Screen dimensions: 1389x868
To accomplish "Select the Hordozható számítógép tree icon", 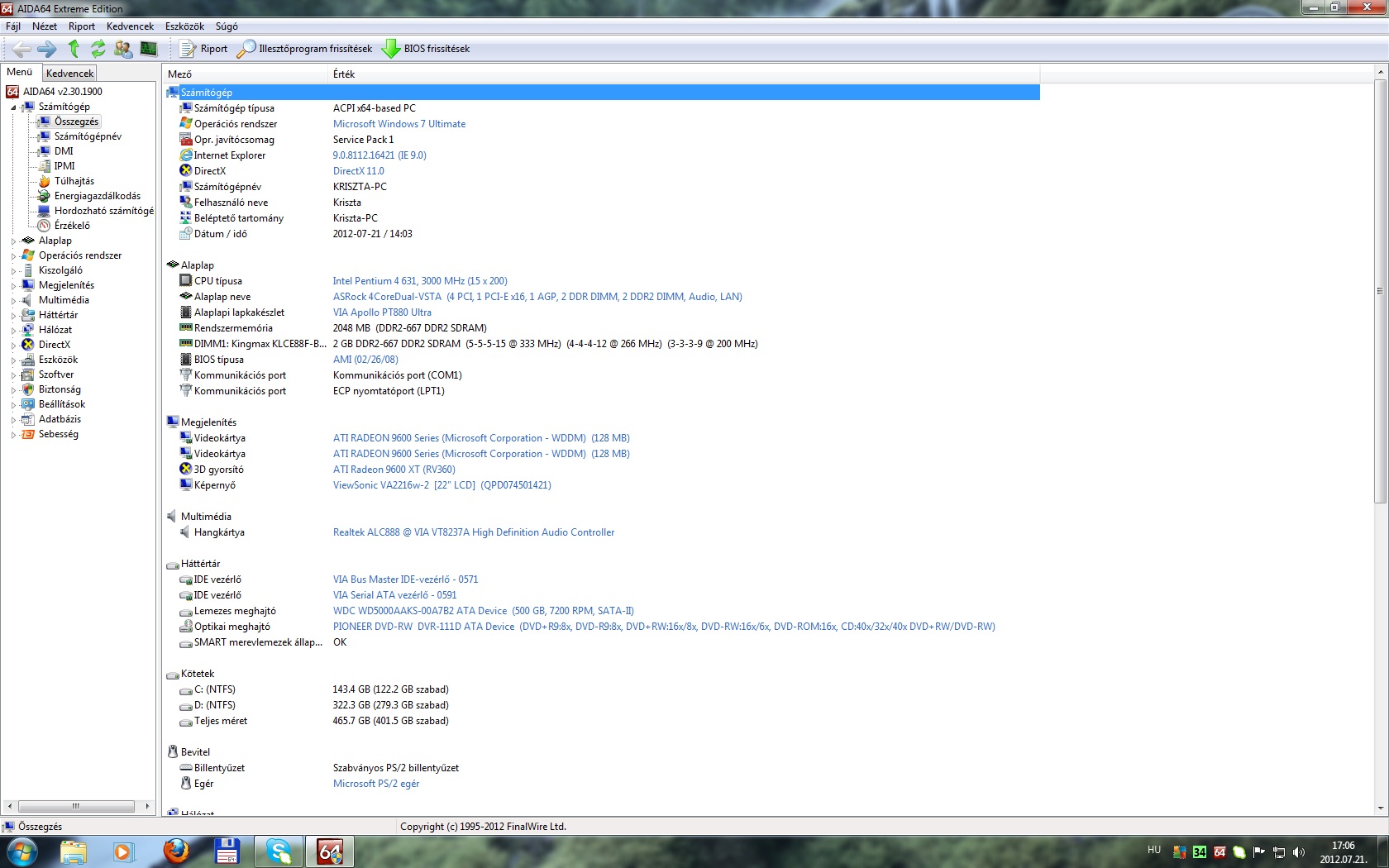I will [x=45, y=211].
